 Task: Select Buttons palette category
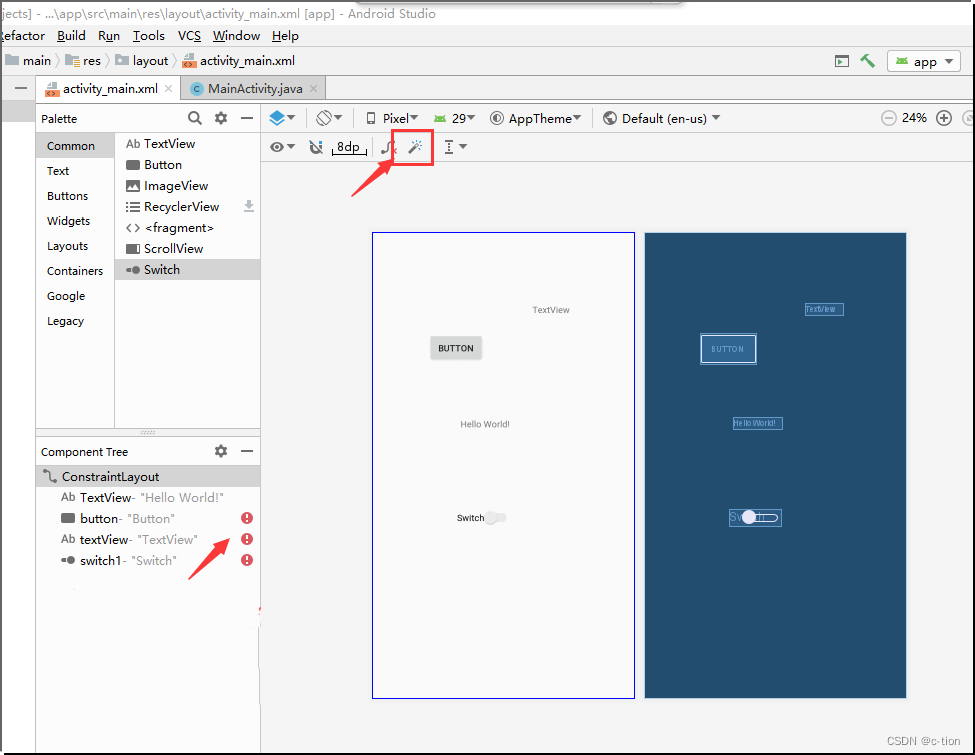coord(75,196)
